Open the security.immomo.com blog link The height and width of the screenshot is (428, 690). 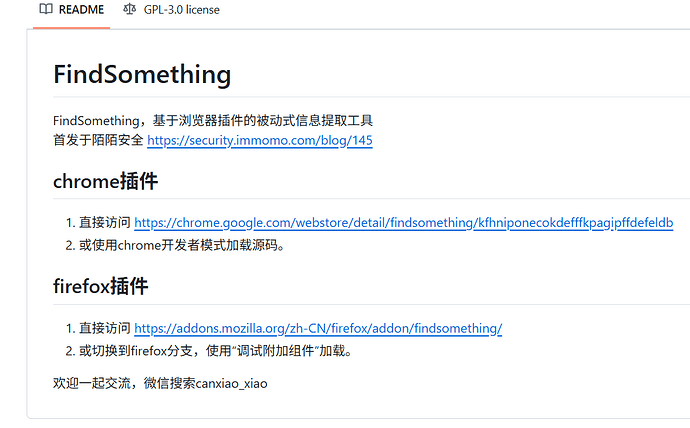[260, 140]
